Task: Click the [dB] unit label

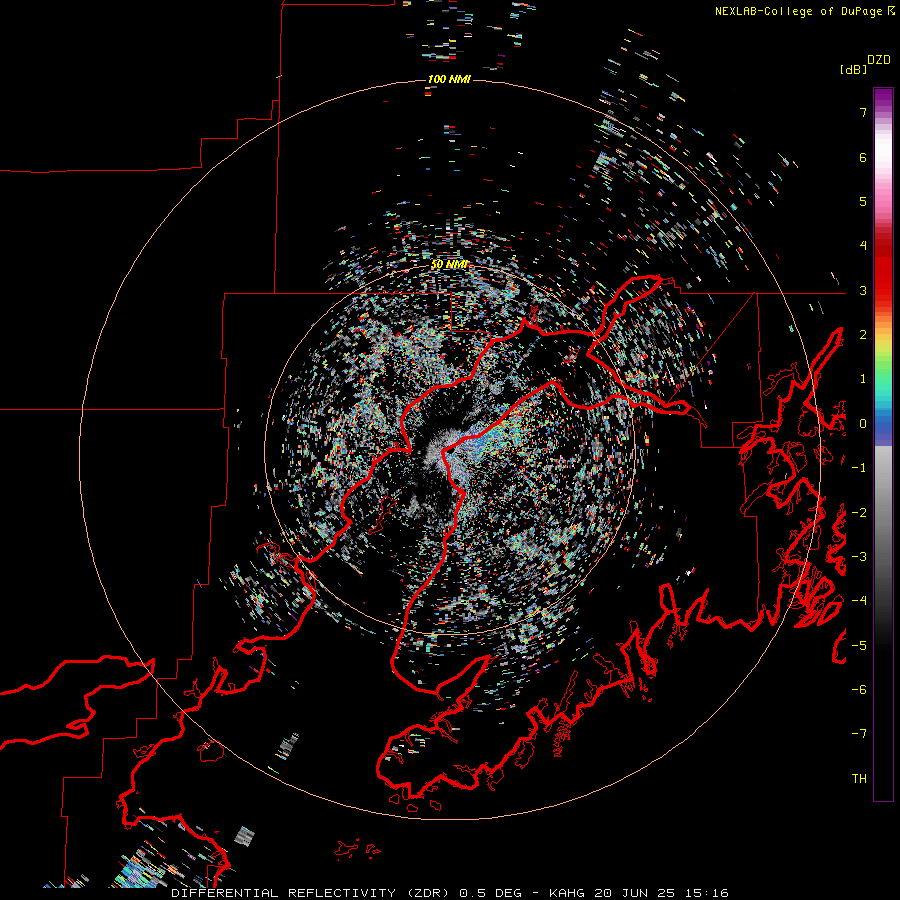Action: pyautogui.click(x=853, y=69)
